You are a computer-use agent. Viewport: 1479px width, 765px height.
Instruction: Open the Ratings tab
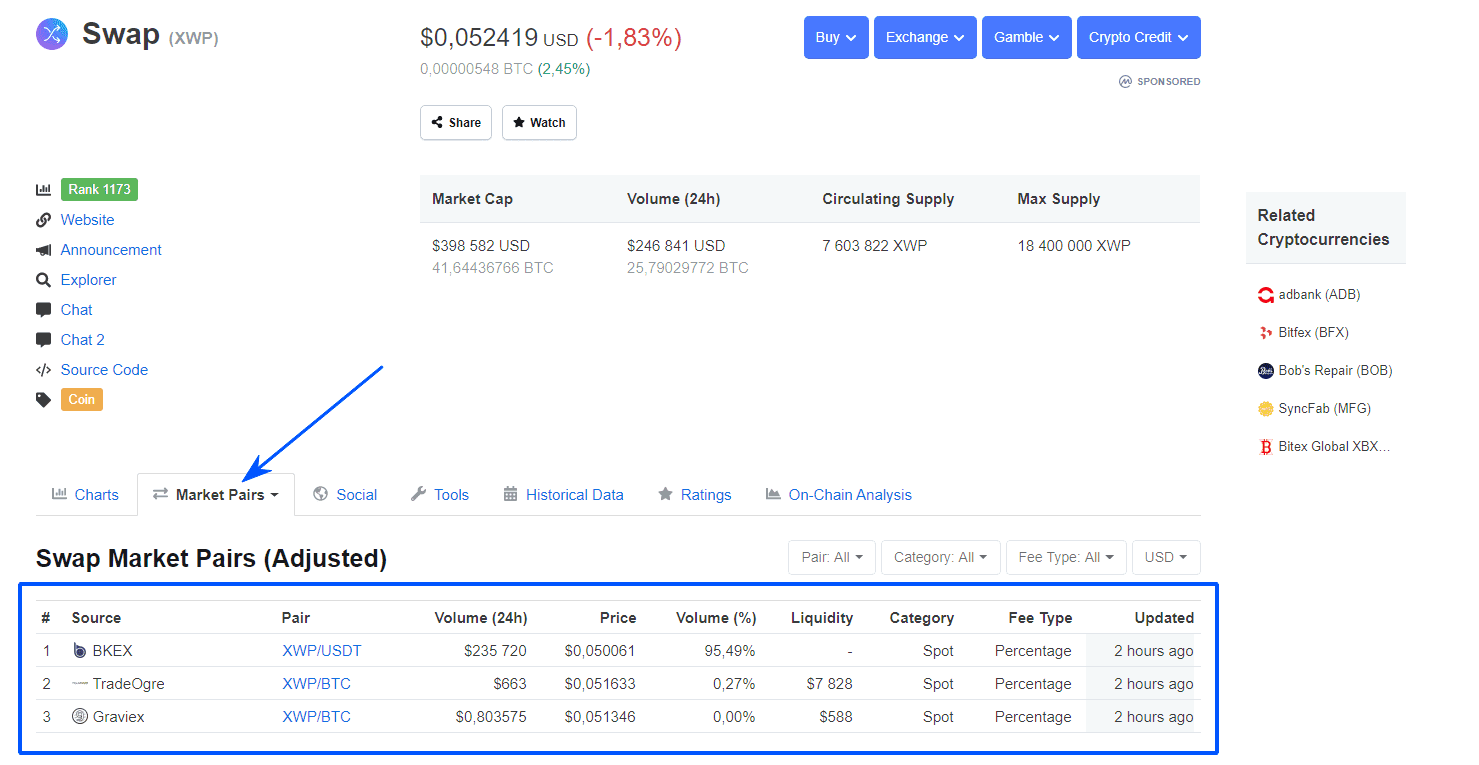click(694, 495)
